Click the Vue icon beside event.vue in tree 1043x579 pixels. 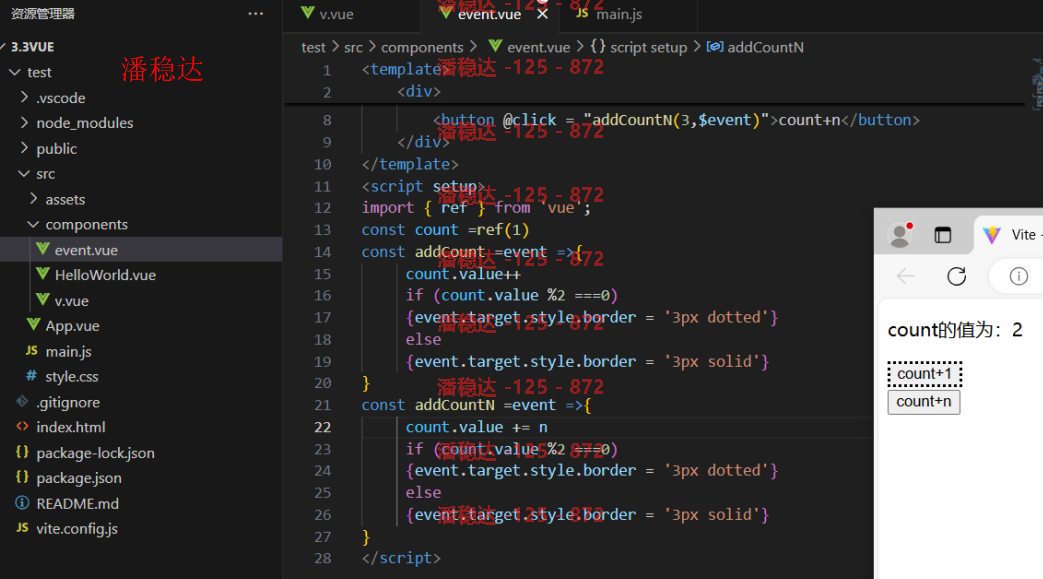pos(43,249)
